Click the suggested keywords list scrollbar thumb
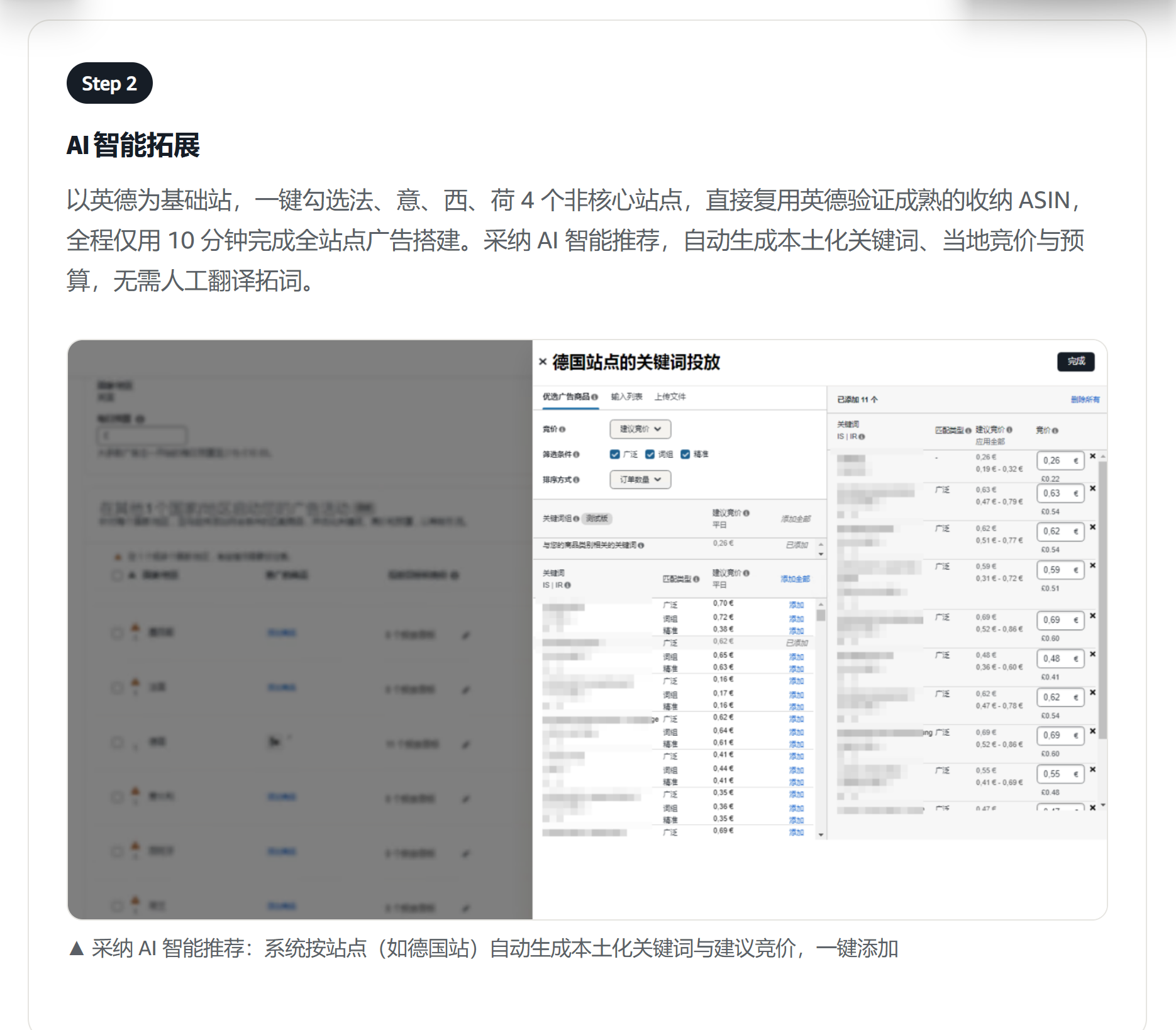Viewport: 1176px width, 1030px height. [821, 615]
